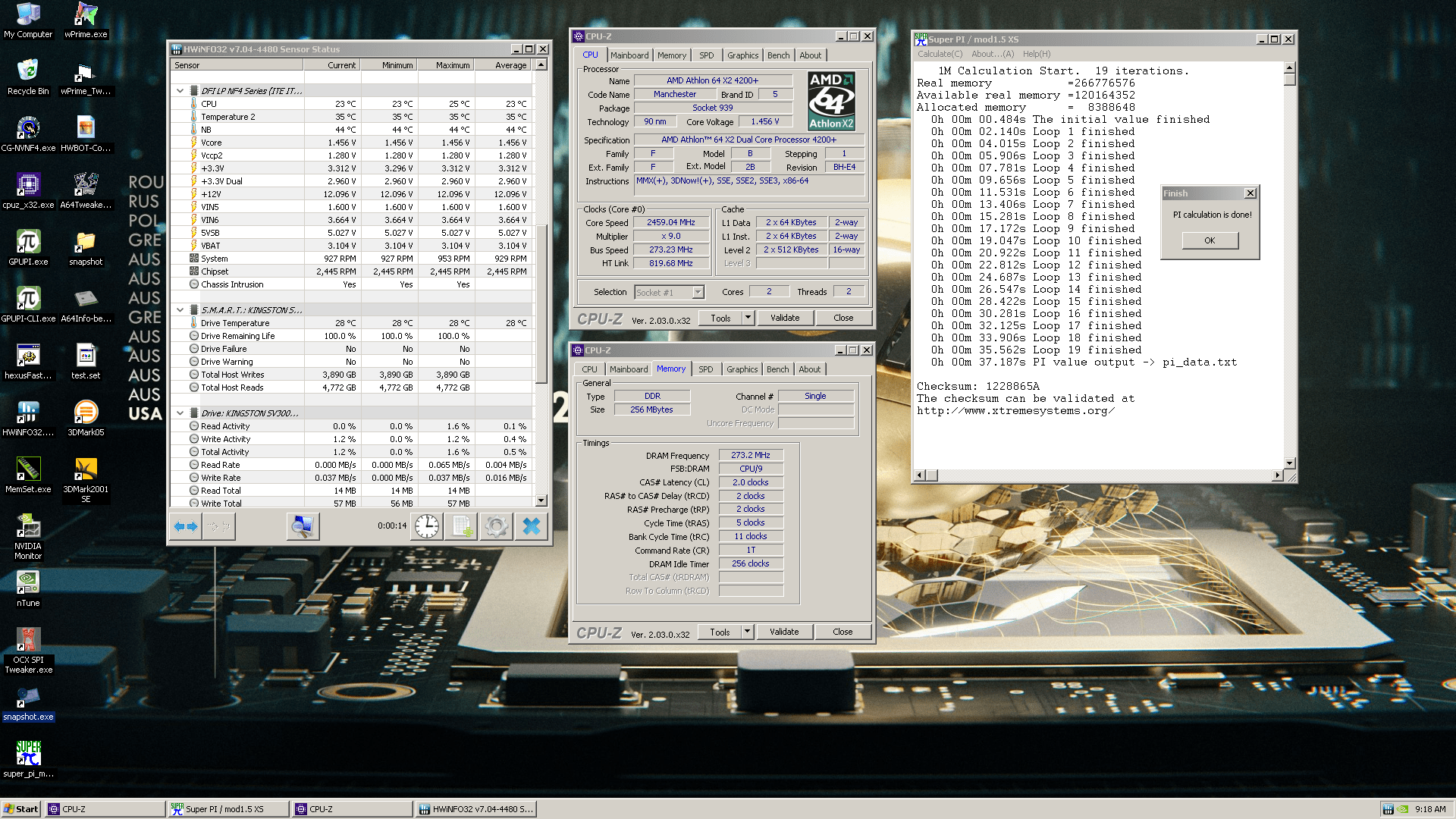Click Tools button in bottom CPU-Z
Image resolution: width=1456 pixels, height=819 pixels.
pyautogui.click(x=720, y=632)
